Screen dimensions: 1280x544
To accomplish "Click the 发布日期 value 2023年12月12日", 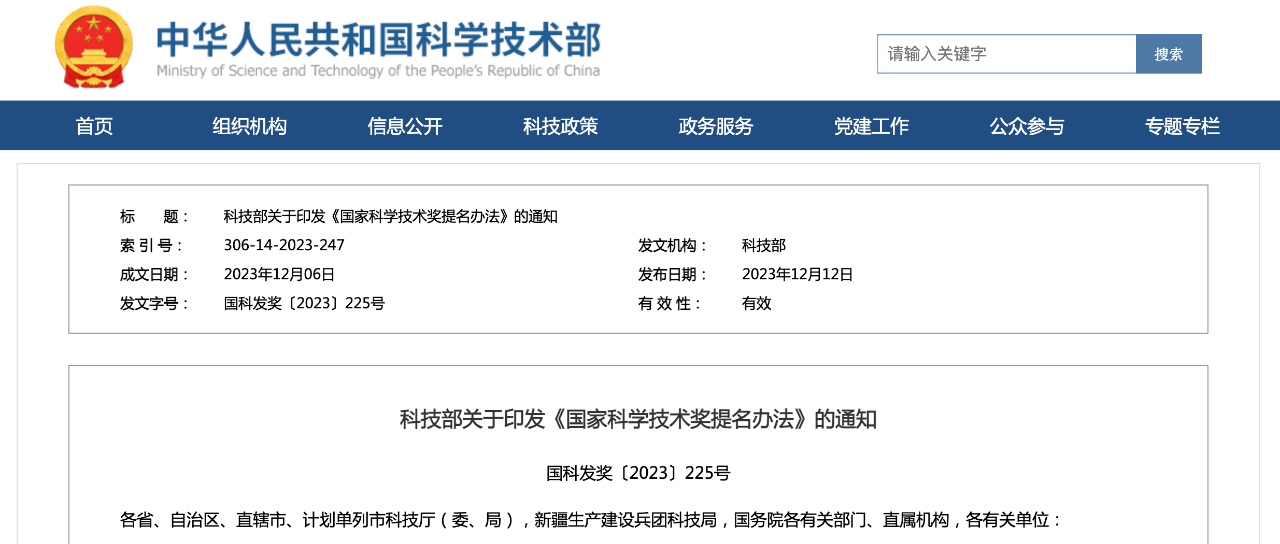I will (x=797, y=275).
